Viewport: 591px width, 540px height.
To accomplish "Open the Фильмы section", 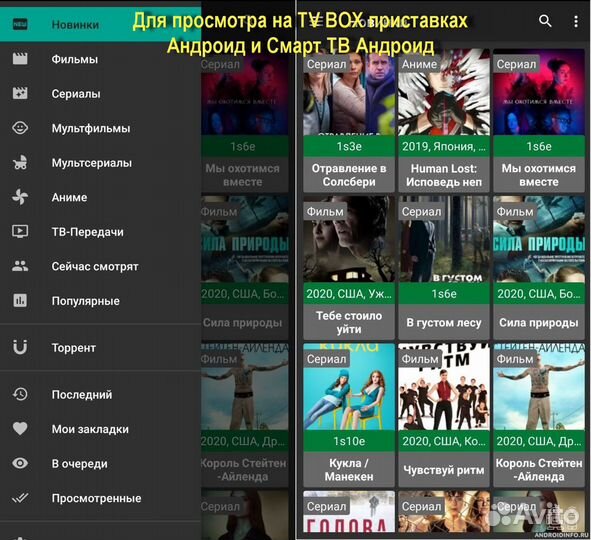I will (x=100, y=59).
